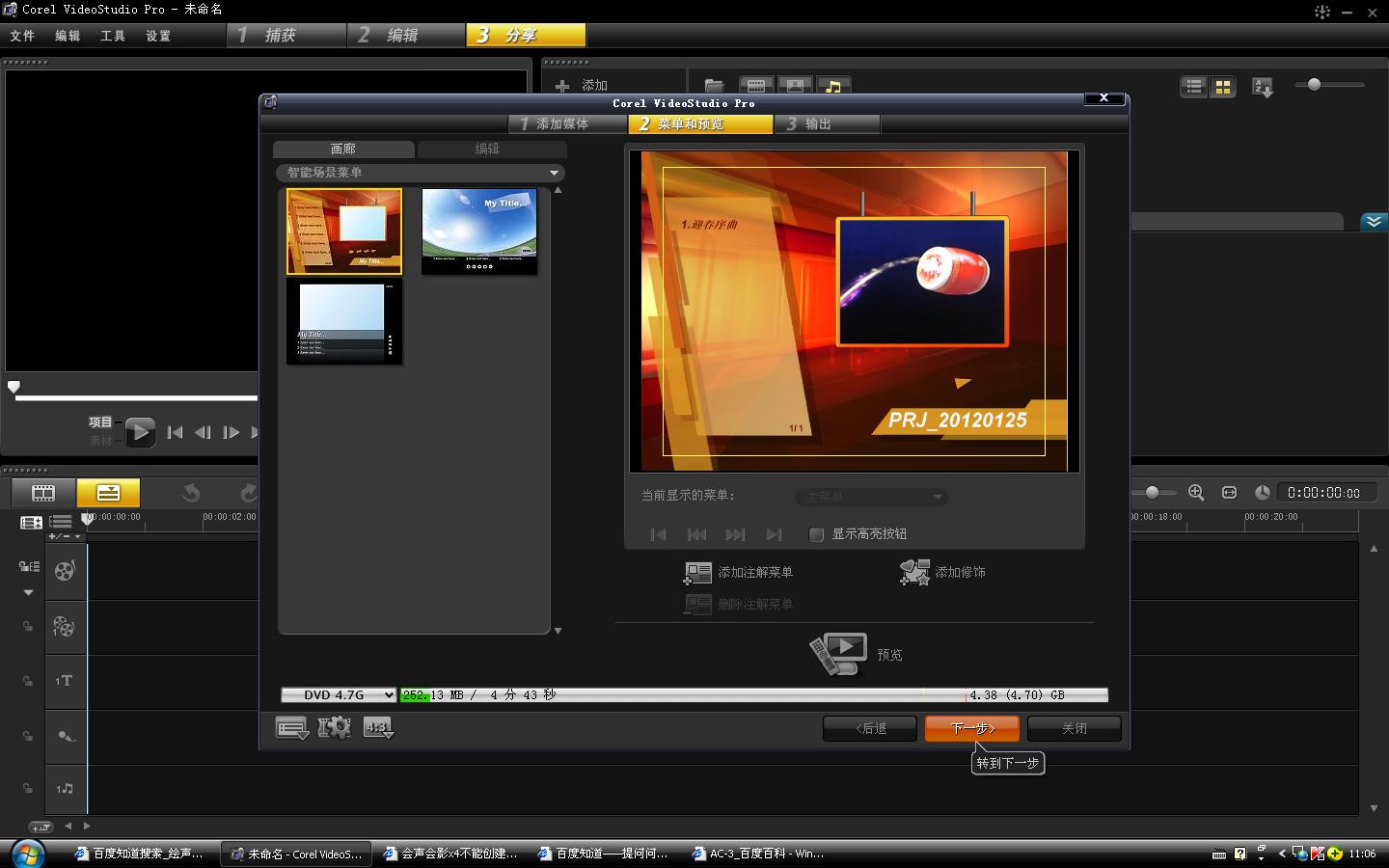Screen dimensions: 1389x868
Task: Change the 4:3 display aspect ratio
Action: (378, 727)
